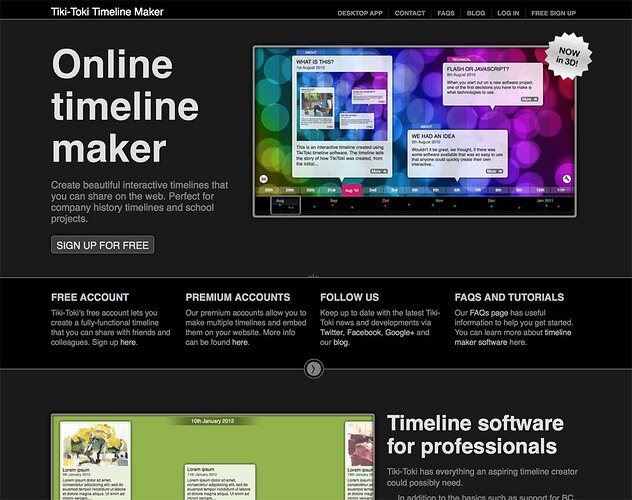This screenshot has height=500, width=632.
Task: Click the 3D view icon in the hero timeline
Action: tap(263, 178)
